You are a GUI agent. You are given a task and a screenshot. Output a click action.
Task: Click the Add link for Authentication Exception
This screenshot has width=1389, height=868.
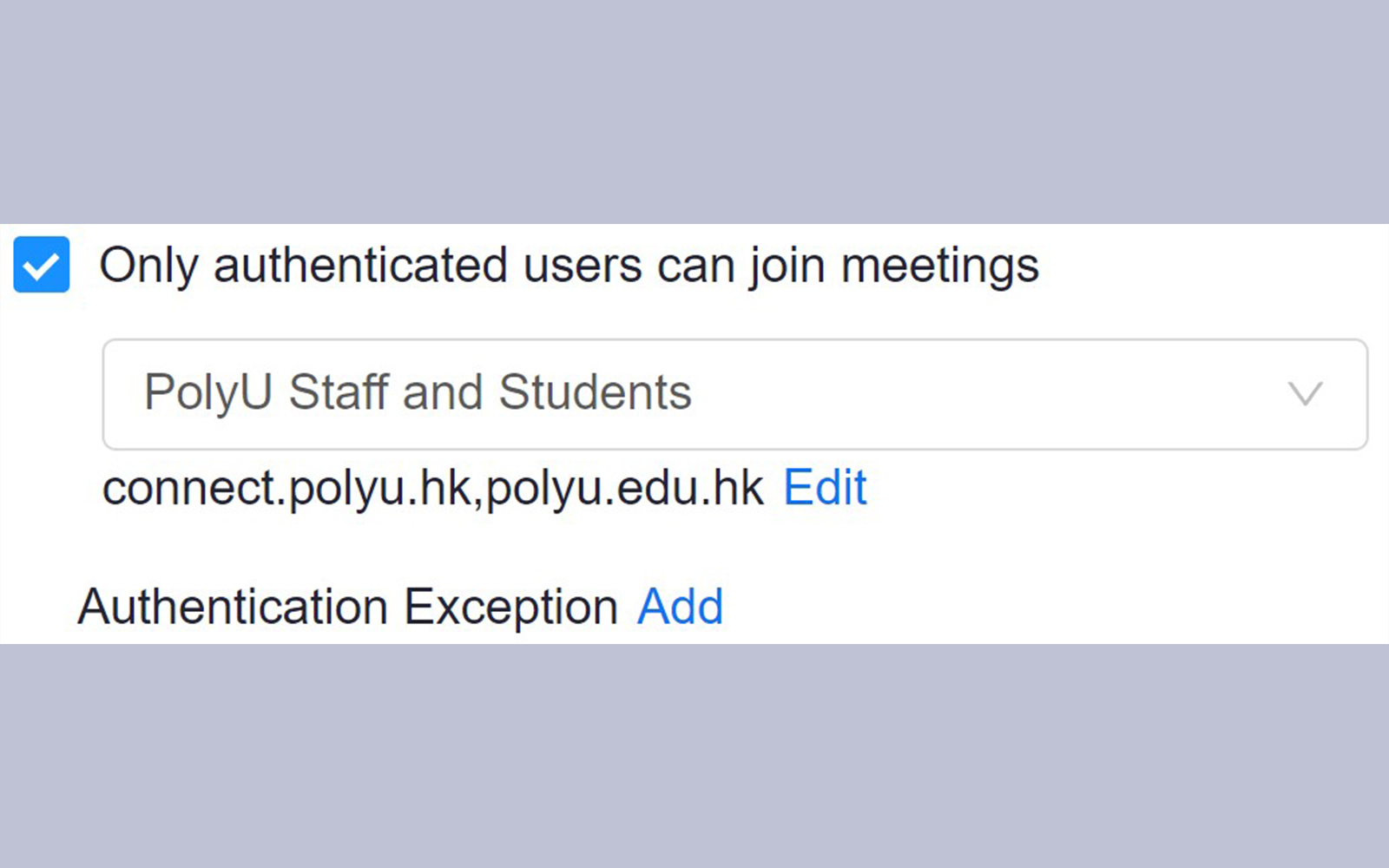[x=681, y=606]
